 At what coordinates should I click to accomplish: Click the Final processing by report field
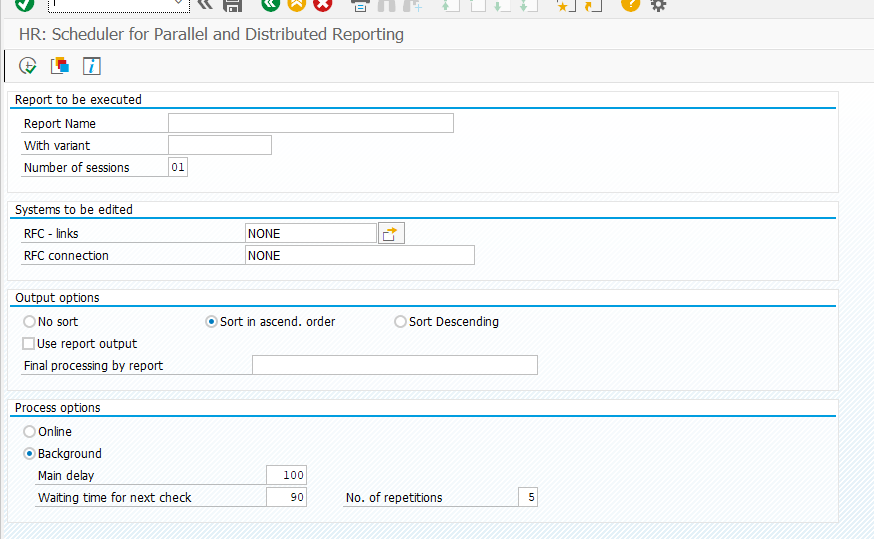coord(394,366)
